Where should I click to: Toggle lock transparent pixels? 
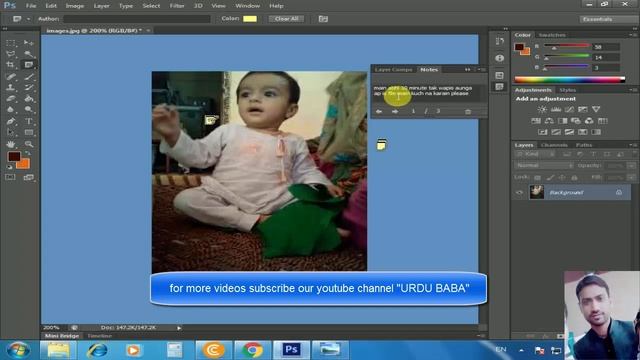click(x=538, y=178)
